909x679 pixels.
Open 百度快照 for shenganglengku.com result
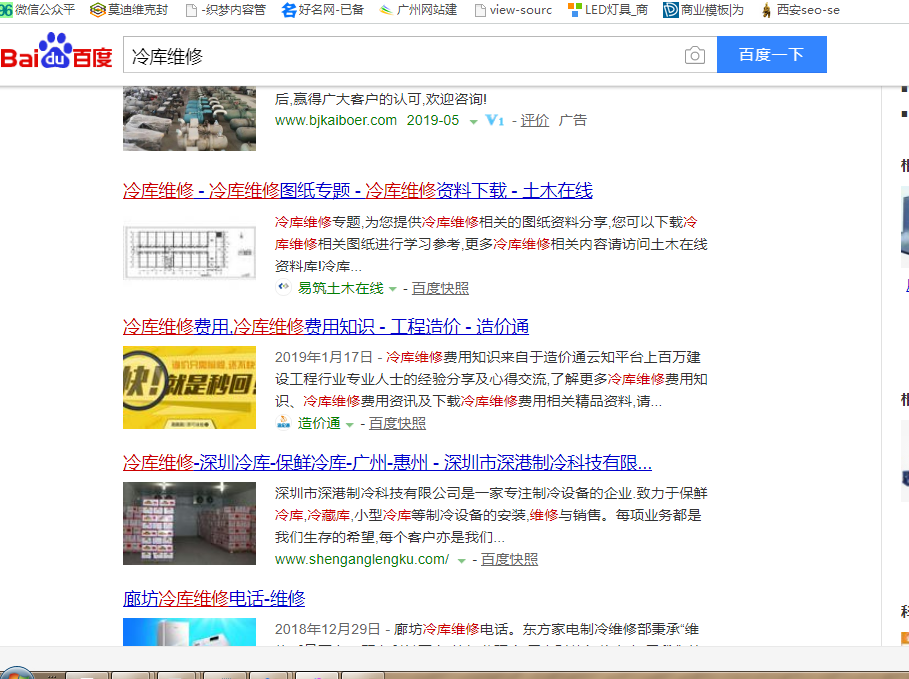coord(509,559)
